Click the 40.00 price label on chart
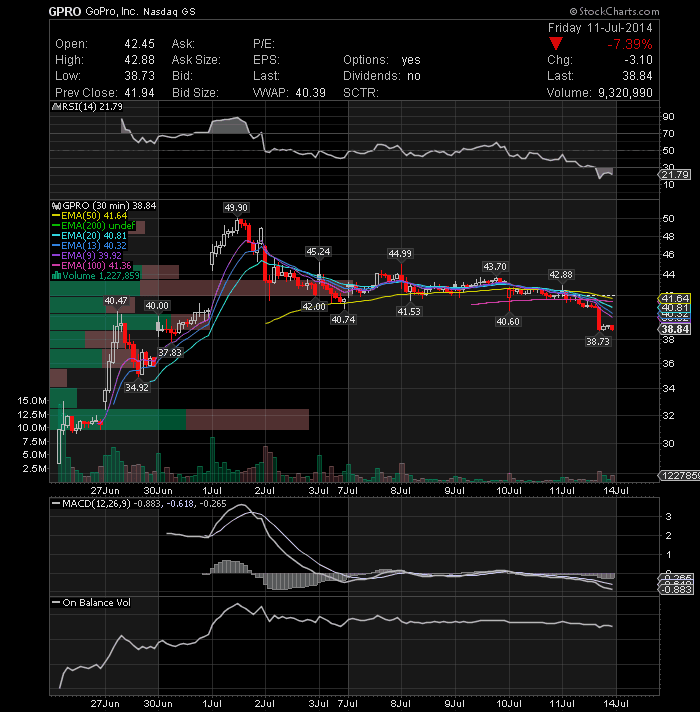The width and height of the screenshot is (700, 712). pos(157,306)
